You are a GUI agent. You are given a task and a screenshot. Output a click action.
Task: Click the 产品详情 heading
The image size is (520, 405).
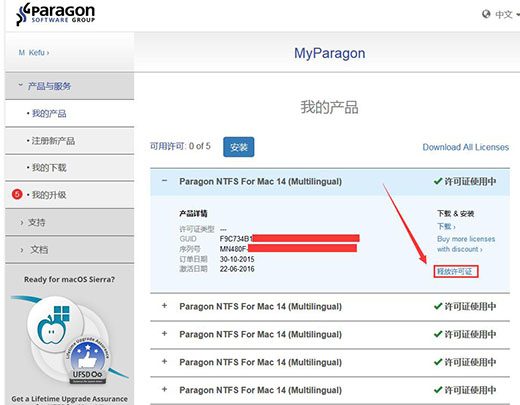pos(193,214)
